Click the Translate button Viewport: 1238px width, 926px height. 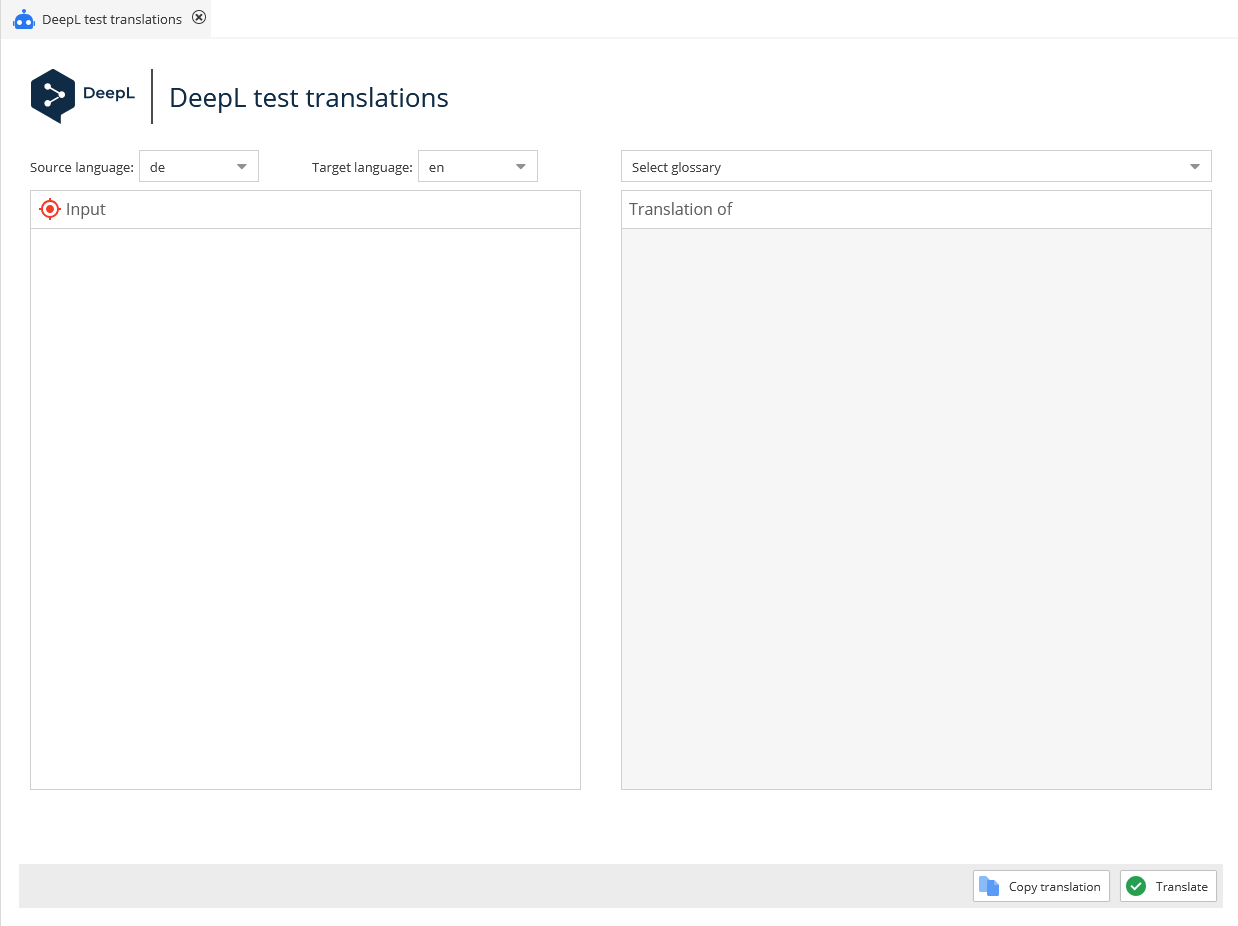point(1168,886)
